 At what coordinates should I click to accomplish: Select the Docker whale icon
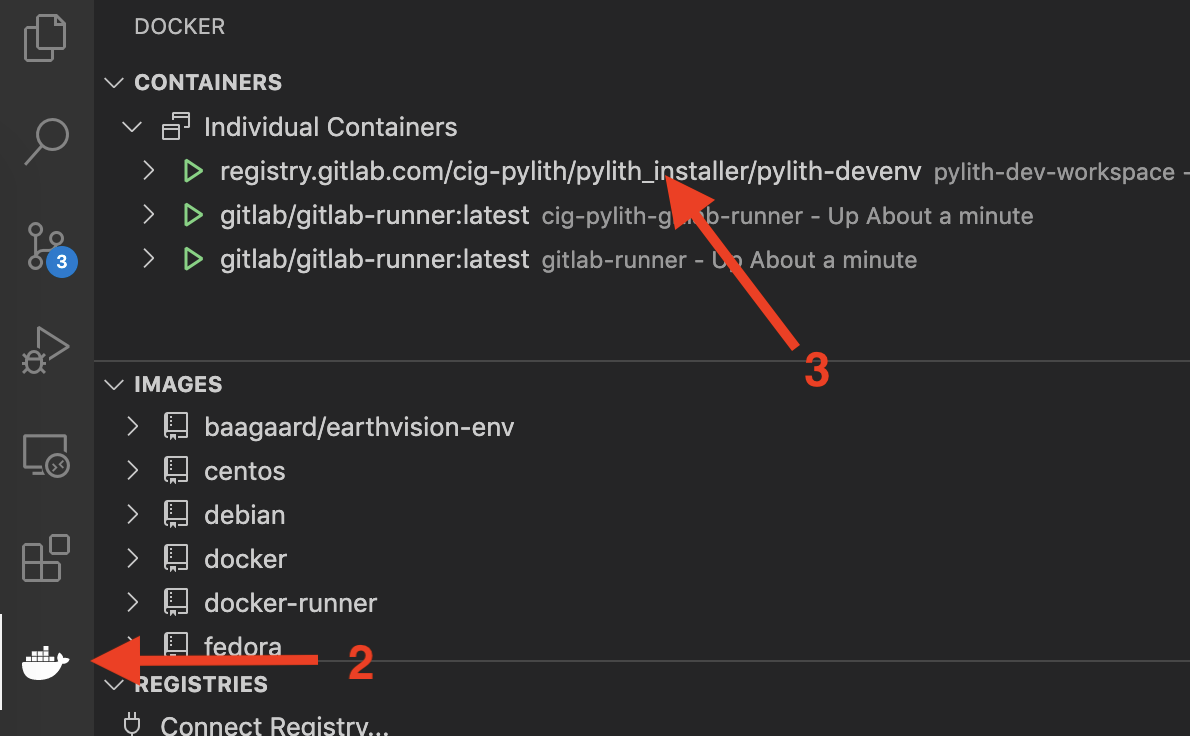click(x=46, y=662)
